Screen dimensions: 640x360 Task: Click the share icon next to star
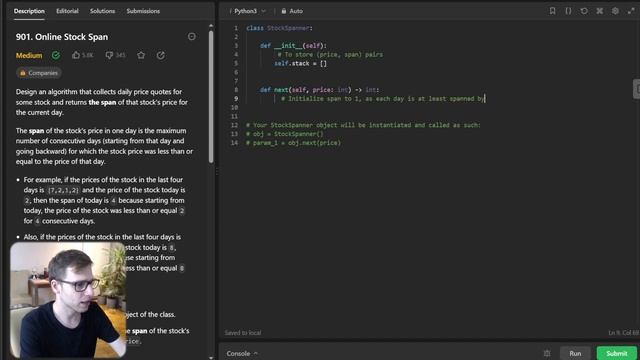click(x=161, y=55)
